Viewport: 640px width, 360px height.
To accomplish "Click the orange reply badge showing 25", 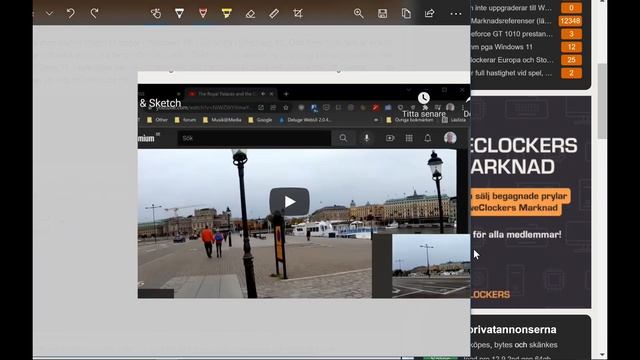I will click(571, 60).
